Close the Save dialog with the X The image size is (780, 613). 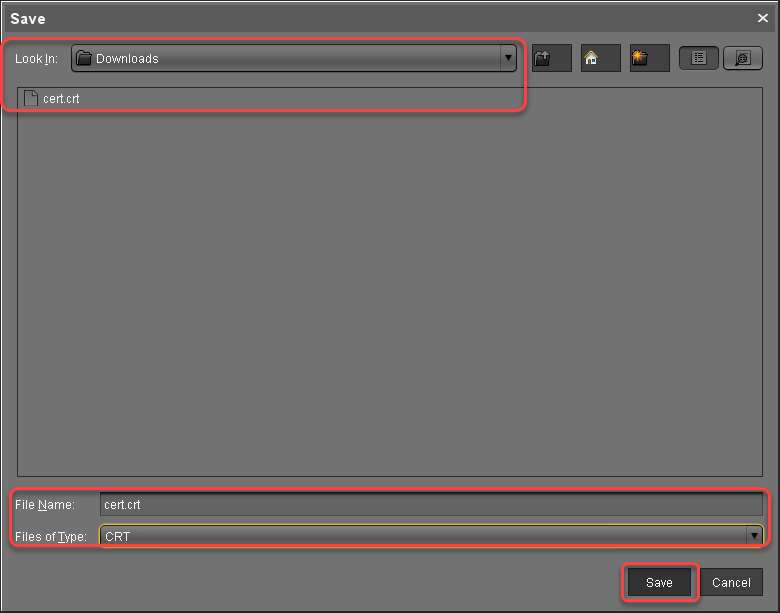pyautogui.click(x=763, y=18)
